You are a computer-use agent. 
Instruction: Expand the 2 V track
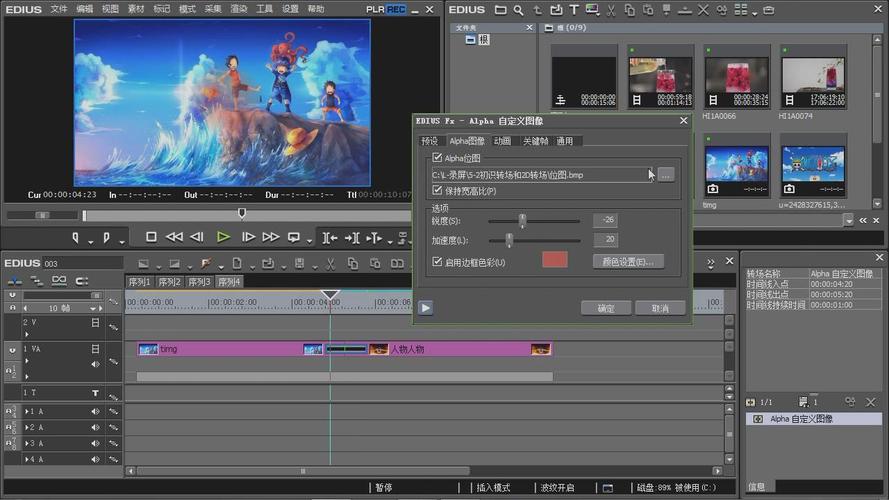coord(27,334)
